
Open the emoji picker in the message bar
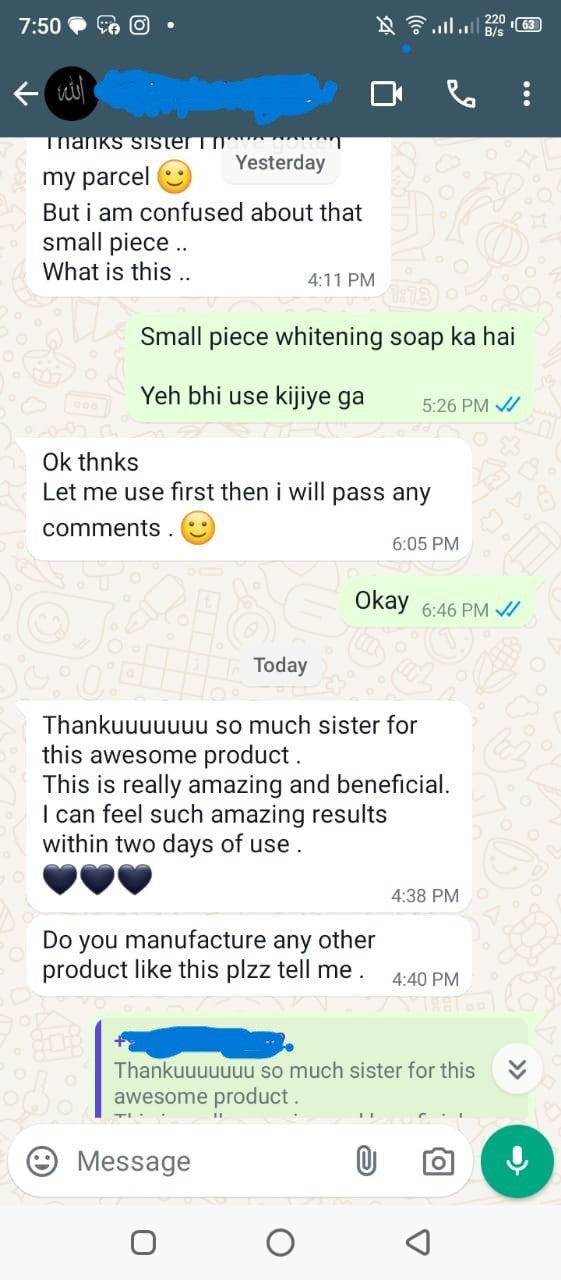pyautogui.click(x=42, y=1161)
